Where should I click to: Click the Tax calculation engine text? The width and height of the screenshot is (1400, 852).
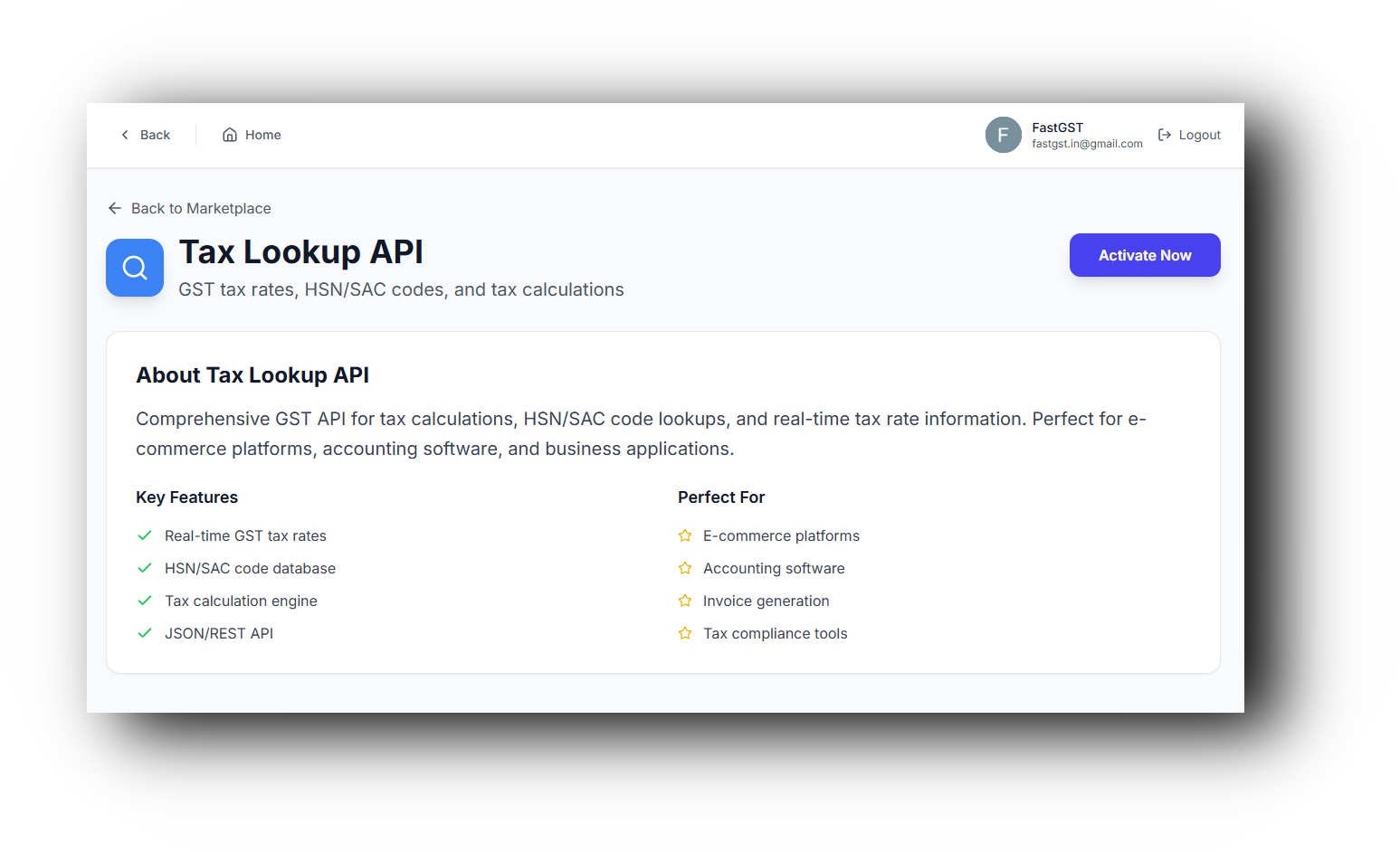click(x=241, y=601)
